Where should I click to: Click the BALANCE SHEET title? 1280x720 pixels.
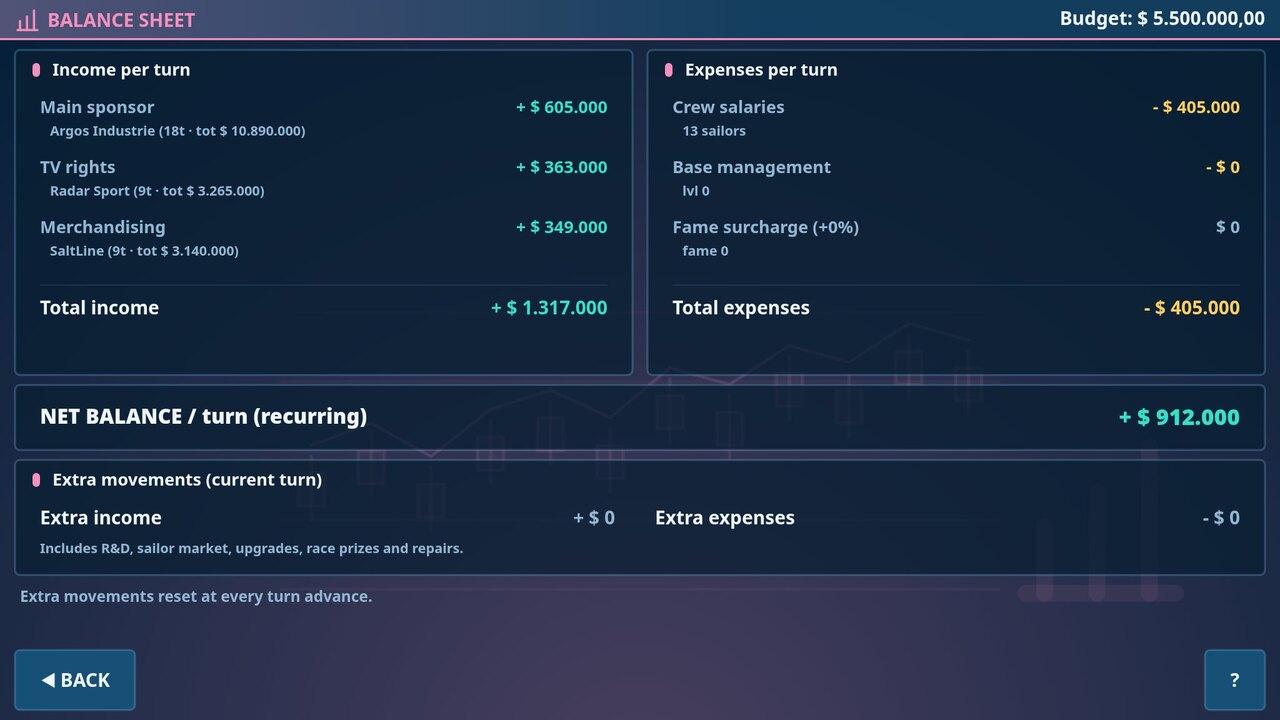121,20
